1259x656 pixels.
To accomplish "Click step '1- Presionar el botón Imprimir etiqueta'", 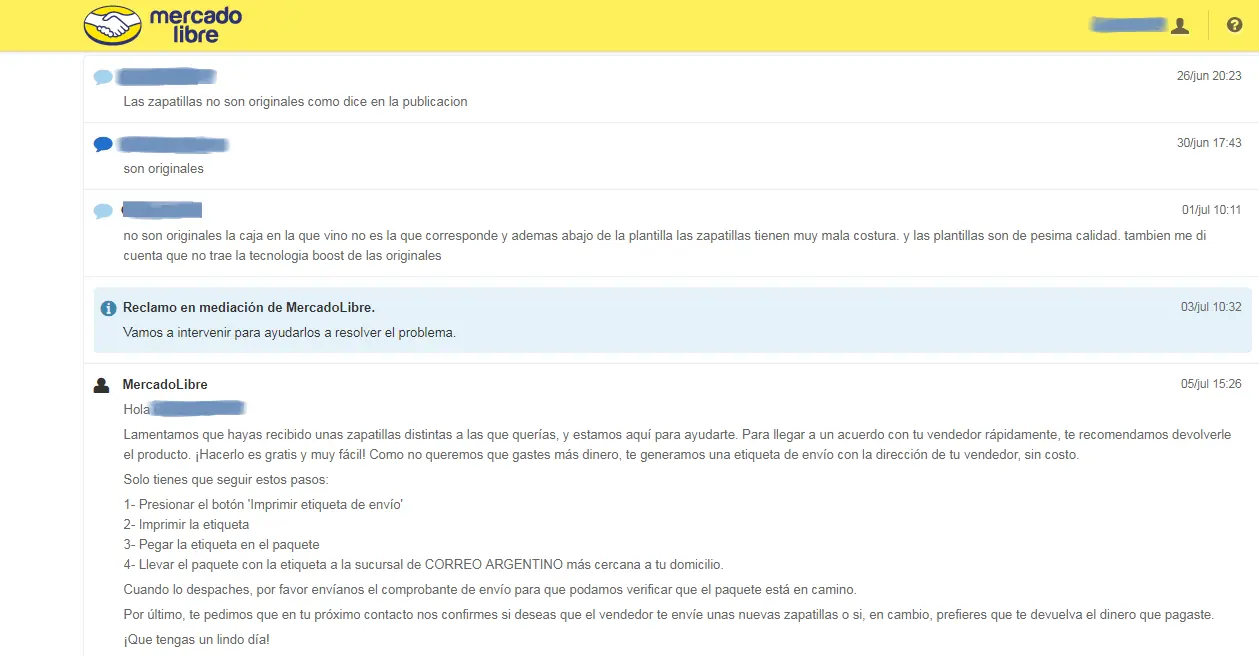I will tap(263, 505).
